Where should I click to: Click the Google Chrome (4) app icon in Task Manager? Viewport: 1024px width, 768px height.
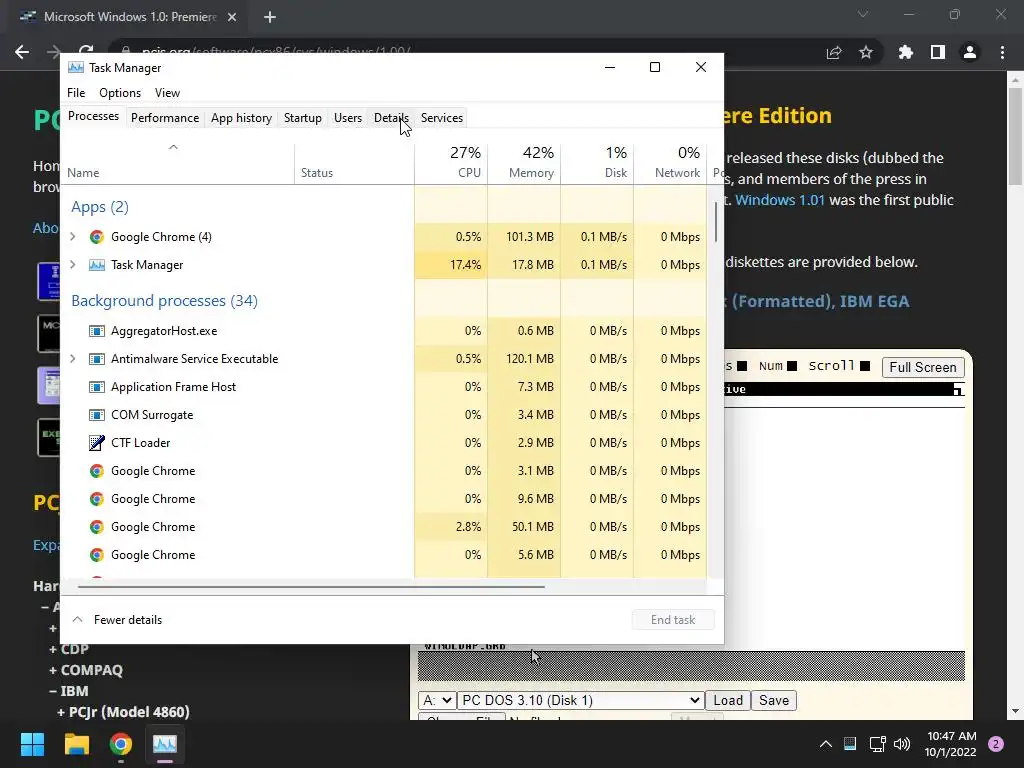[97, 237]
